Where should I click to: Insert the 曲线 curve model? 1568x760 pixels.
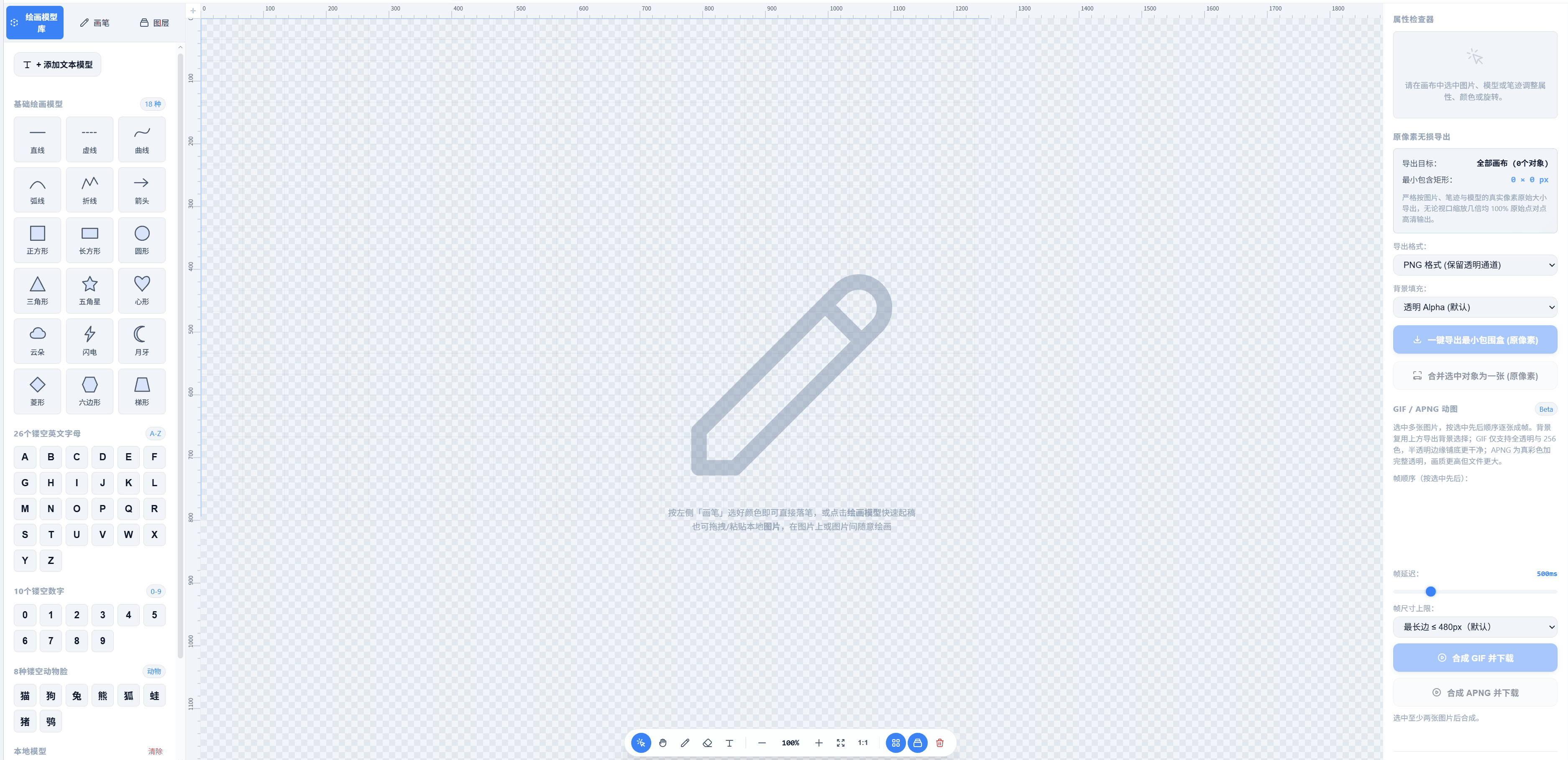tap(142, 139)
